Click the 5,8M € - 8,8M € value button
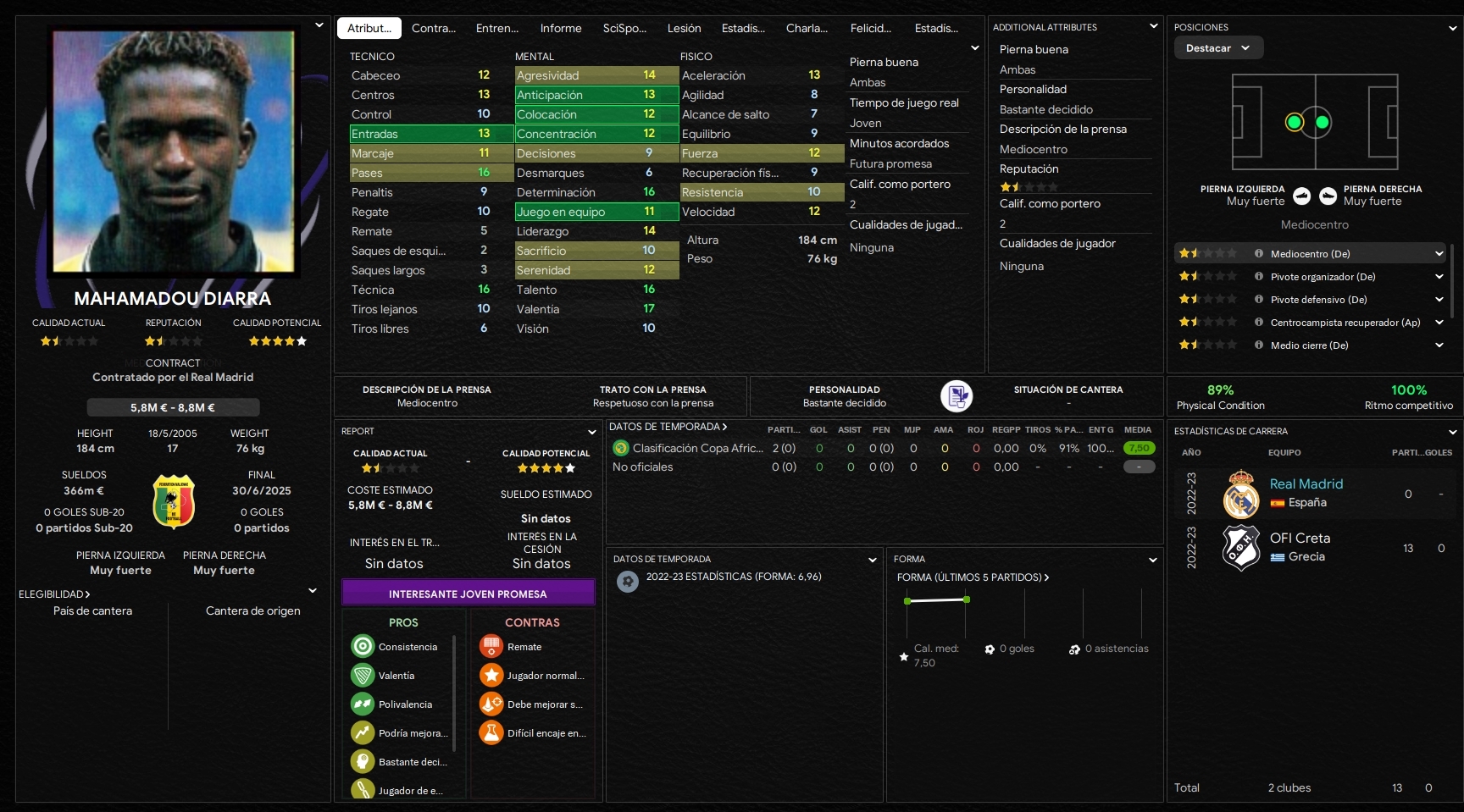The width and height of the screenshot is (1464, 812). click(x=173, y=407)
